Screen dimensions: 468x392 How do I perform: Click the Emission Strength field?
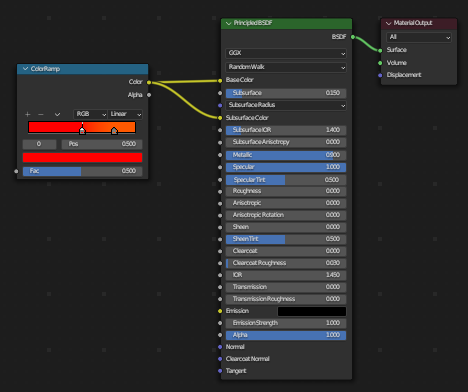tap(286, 323)
